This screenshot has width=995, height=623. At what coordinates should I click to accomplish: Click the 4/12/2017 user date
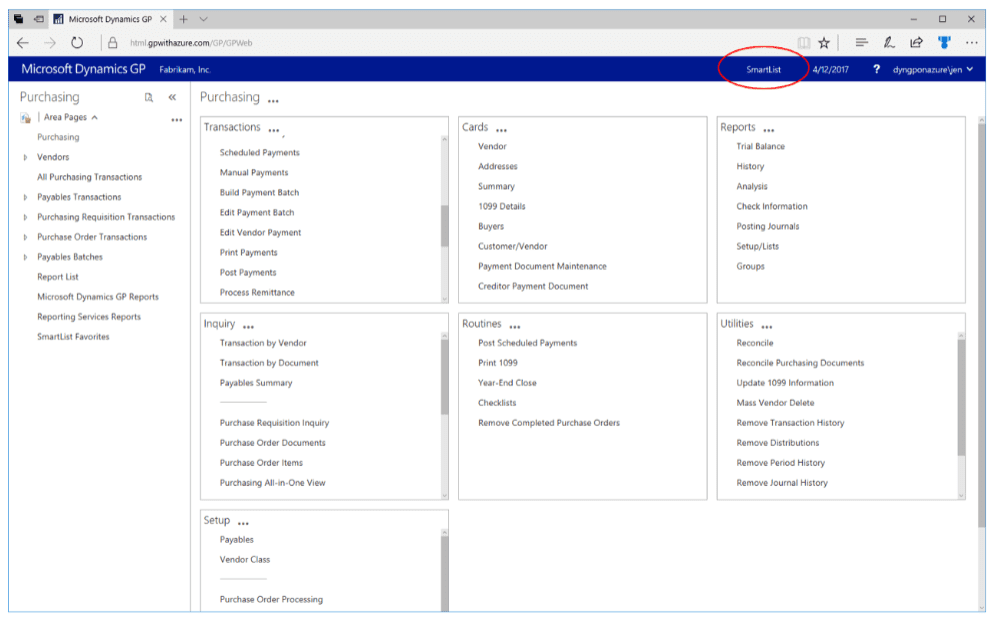830,69
